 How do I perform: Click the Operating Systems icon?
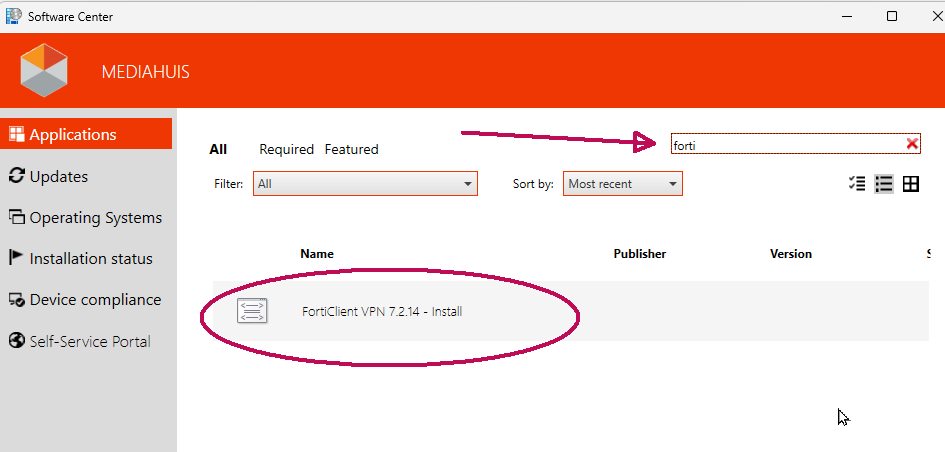(x=16, y=217)
